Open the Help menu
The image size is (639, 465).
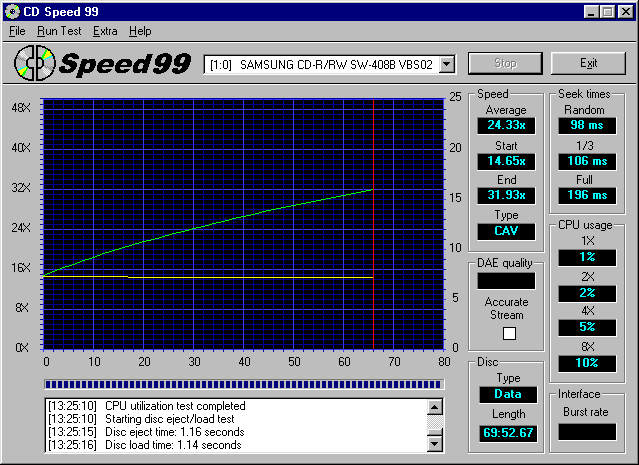pyautogui.click(x=140, y=31)
